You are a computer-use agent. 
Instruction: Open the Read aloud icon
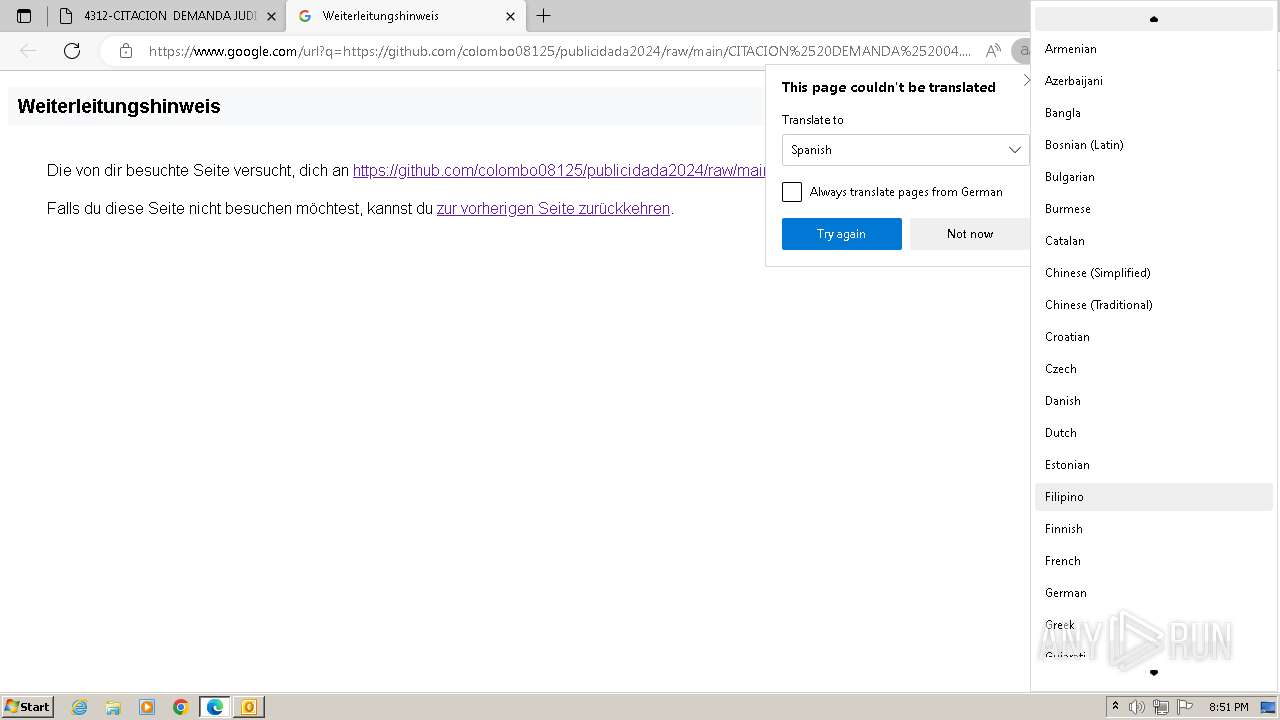[x=993, y=51]
